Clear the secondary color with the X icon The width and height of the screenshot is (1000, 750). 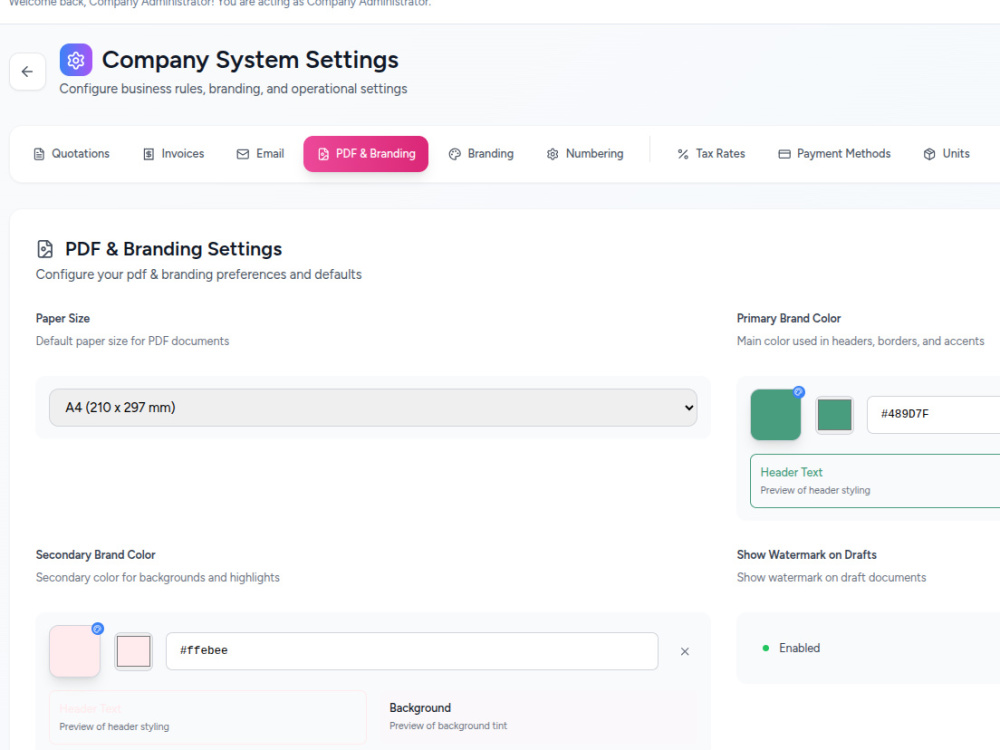pyautogui.click(x=685, y=651)
